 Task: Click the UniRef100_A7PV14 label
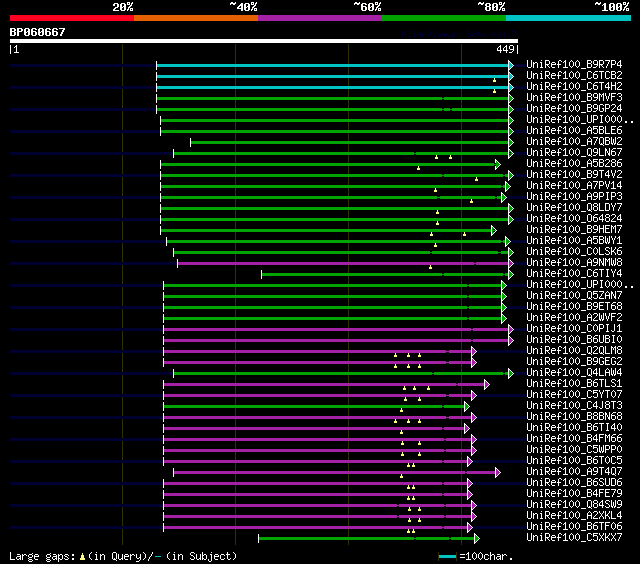click(574, 186)
